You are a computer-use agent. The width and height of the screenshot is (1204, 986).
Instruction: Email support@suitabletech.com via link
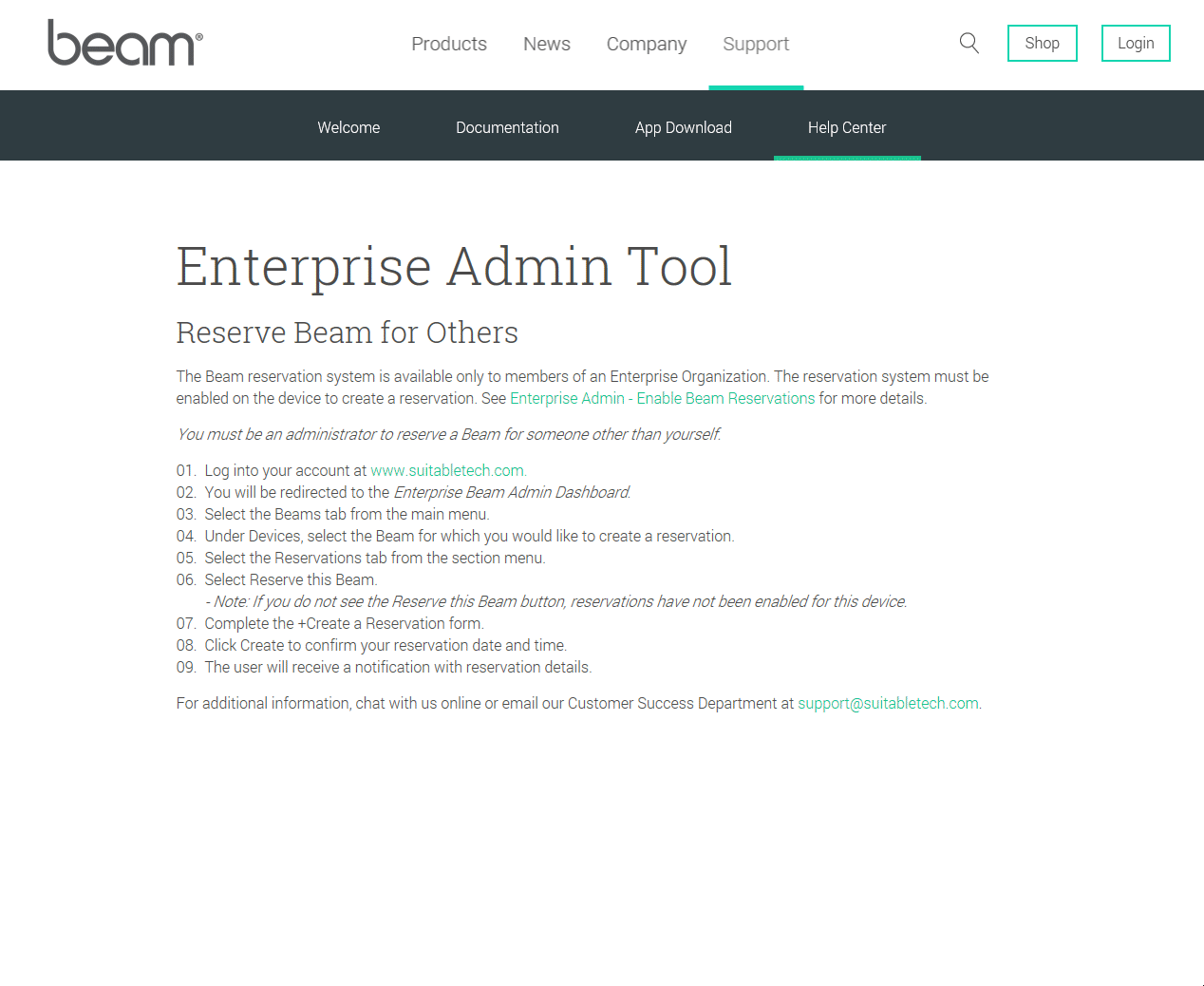tap(888, 703)
